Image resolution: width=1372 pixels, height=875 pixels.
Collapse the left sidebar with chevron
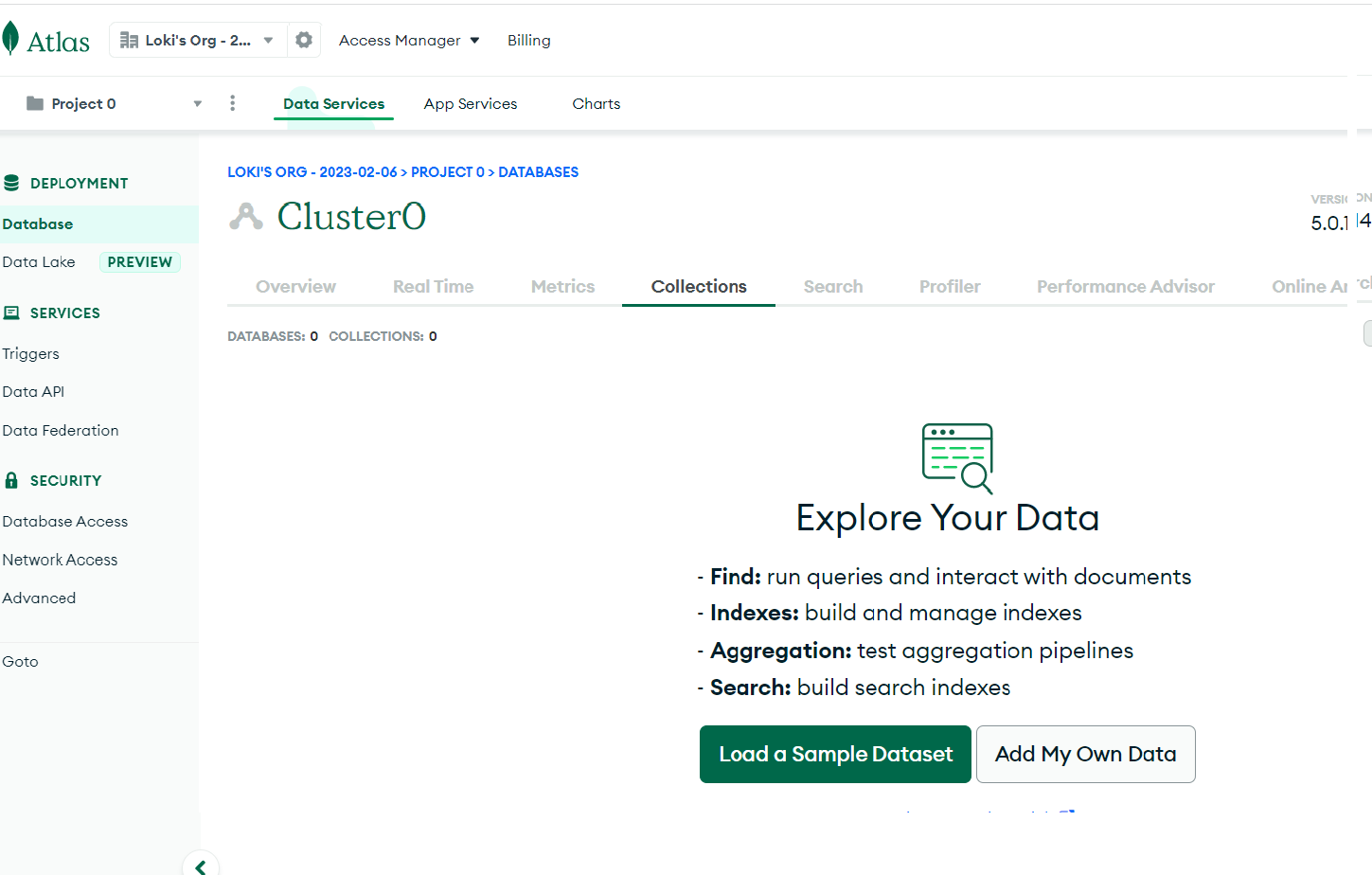(201, 866)
